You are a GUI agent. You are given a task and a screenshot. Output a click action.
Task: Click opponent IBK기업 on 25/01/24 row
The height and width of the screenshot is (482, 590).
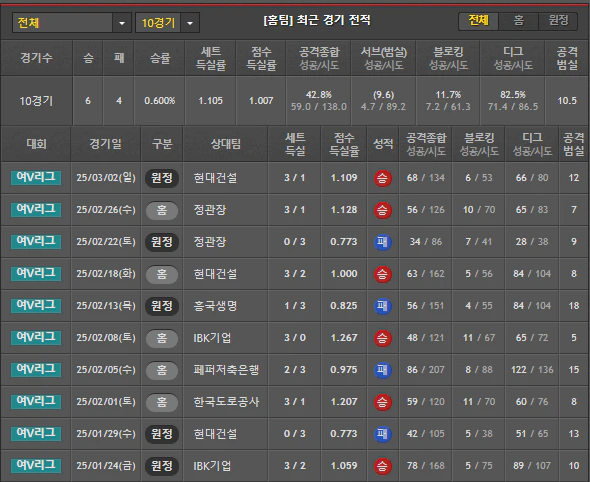pyautogui.click(x=212, y=466)
